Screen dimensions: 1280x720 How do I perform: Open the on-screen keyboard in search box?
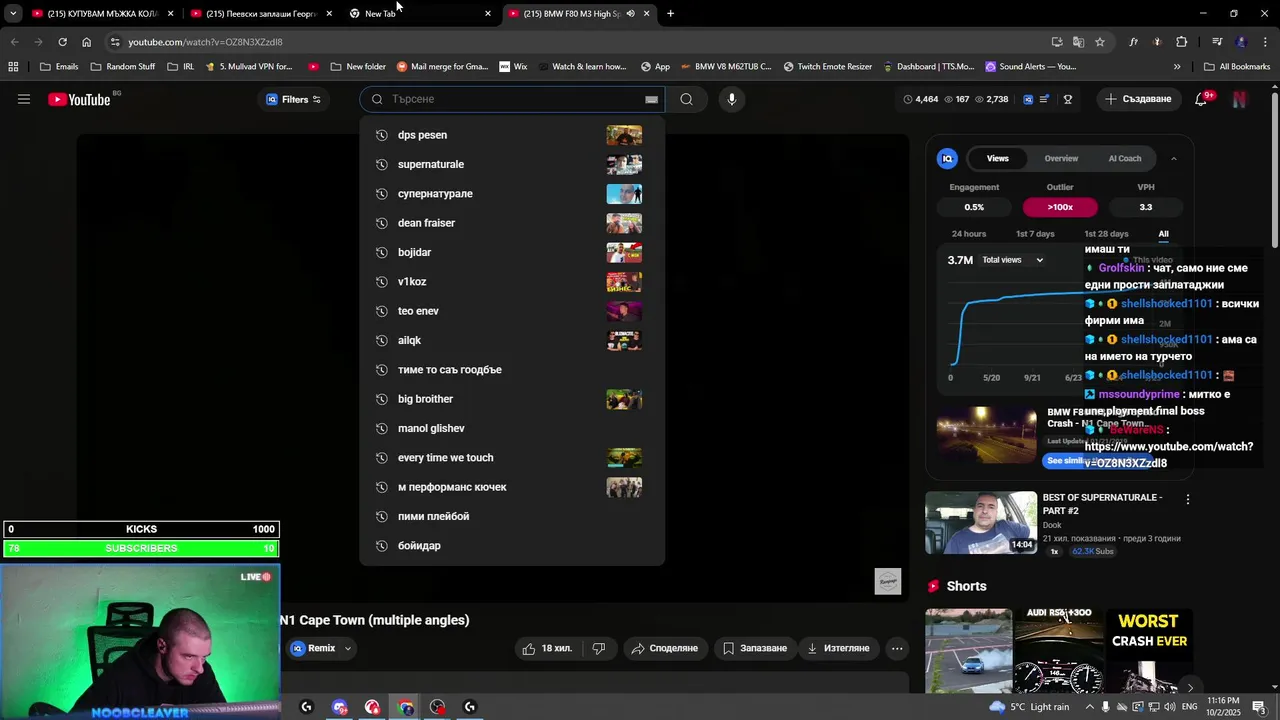(651, 99)
